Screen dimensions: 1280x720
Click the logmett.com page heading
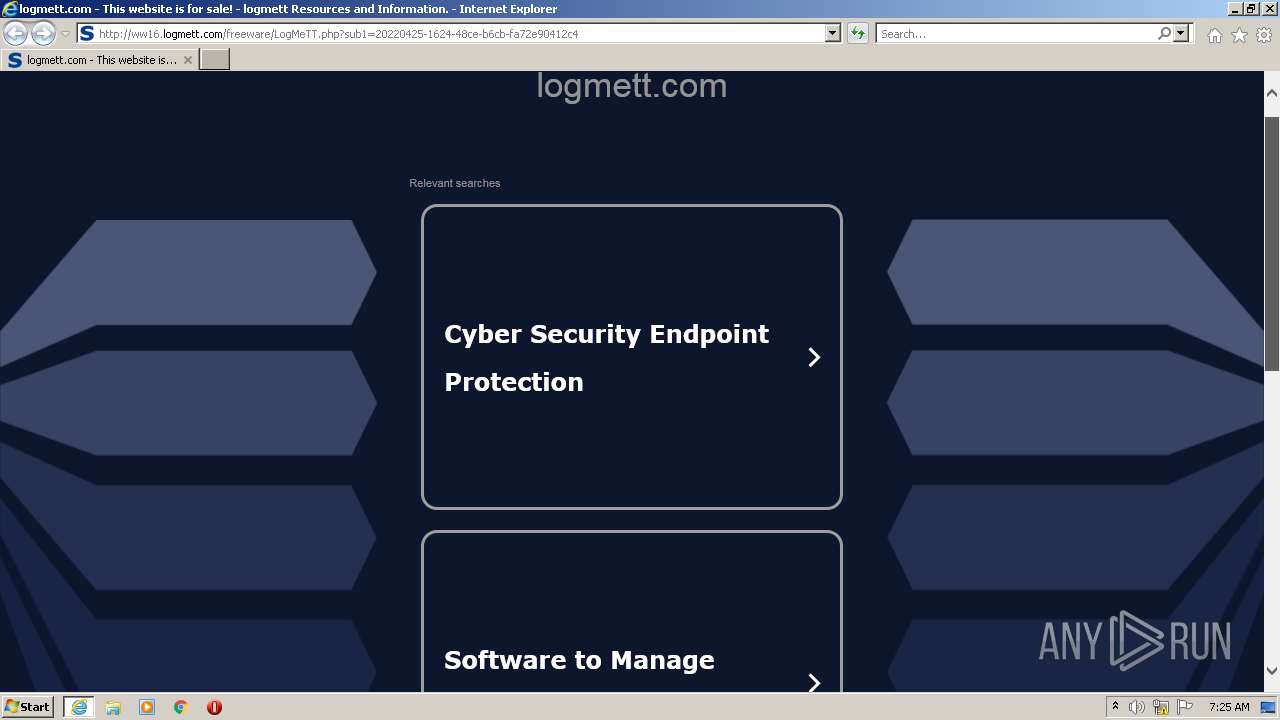pyautogui.click(x=632, y=86)
